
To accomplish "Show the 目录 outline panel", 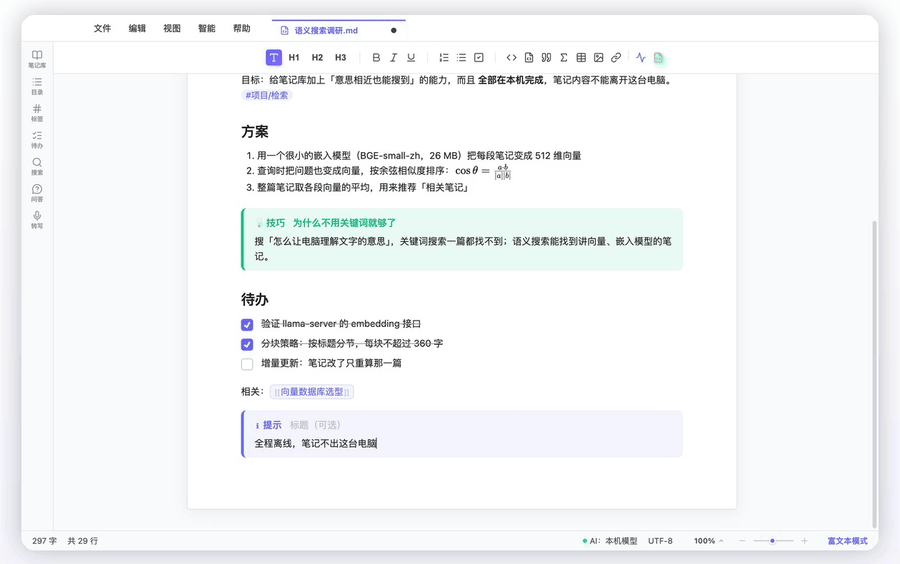I will click(37, 85).
